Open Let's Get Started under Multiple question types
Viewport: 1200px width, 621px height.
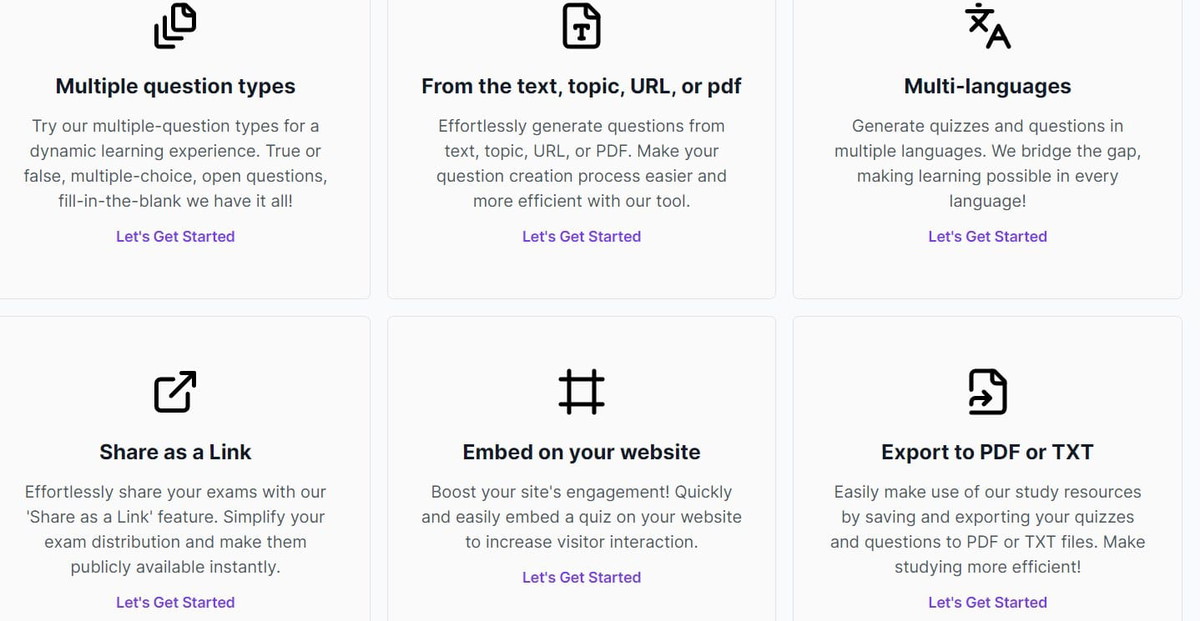pyautogui.click(x=175, y=237)
